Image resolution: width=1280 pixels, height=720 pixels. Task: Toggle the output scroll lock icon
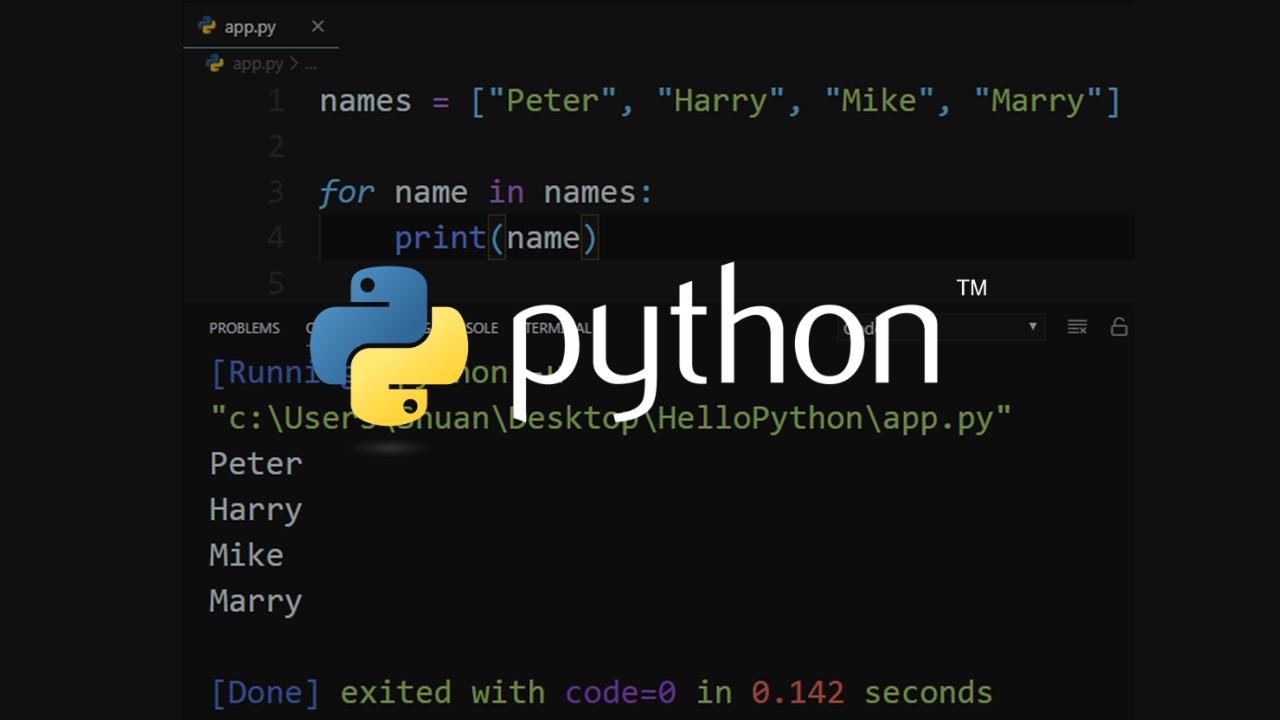1119,327
